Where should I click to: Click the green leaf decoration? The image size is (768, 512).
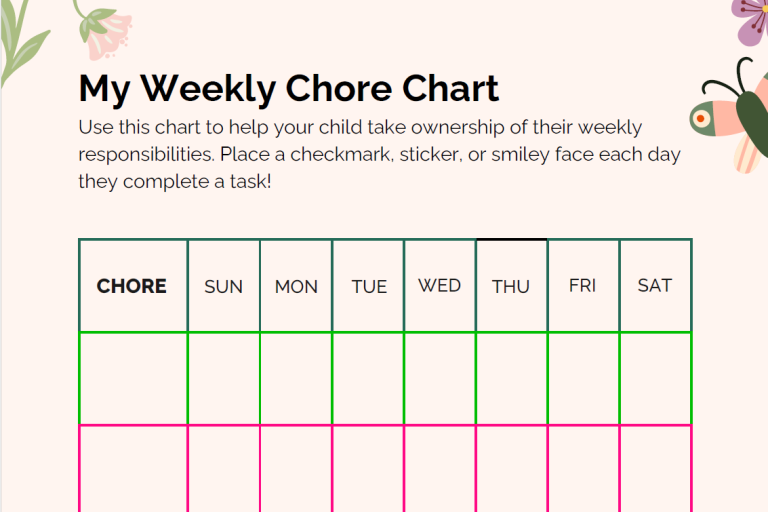click(x=22, y=42)
